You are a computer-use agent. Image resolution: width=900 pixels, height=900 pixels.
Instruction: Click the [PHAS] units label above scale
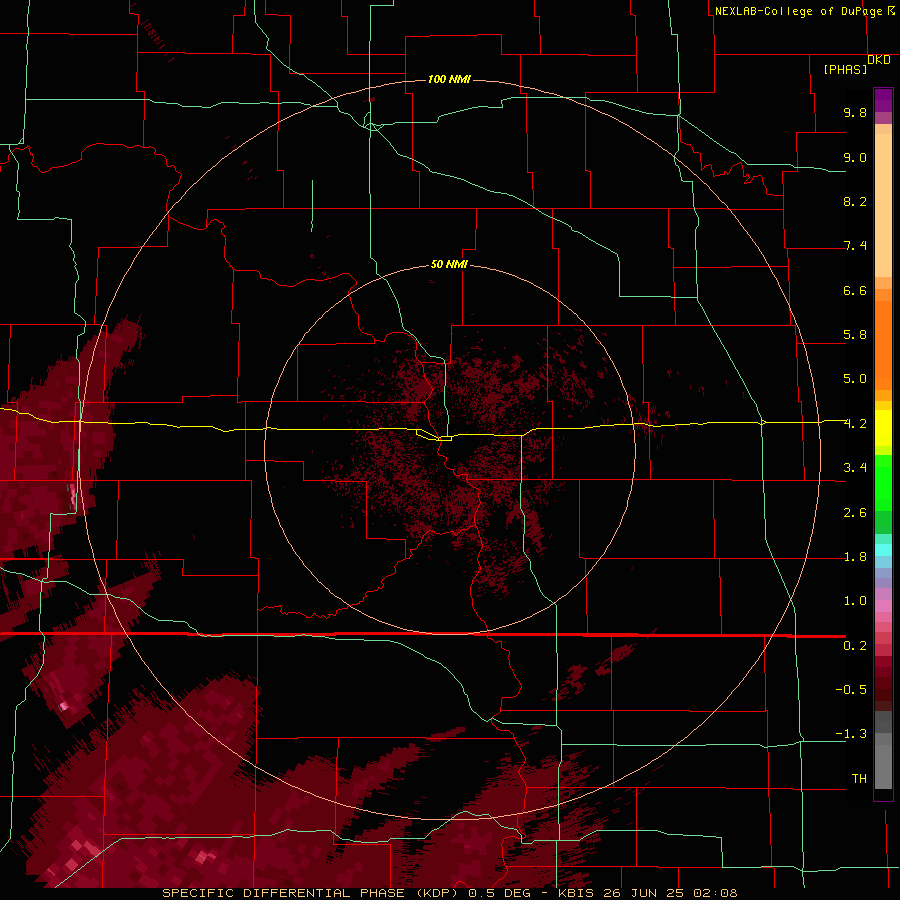tap(845, 69)
